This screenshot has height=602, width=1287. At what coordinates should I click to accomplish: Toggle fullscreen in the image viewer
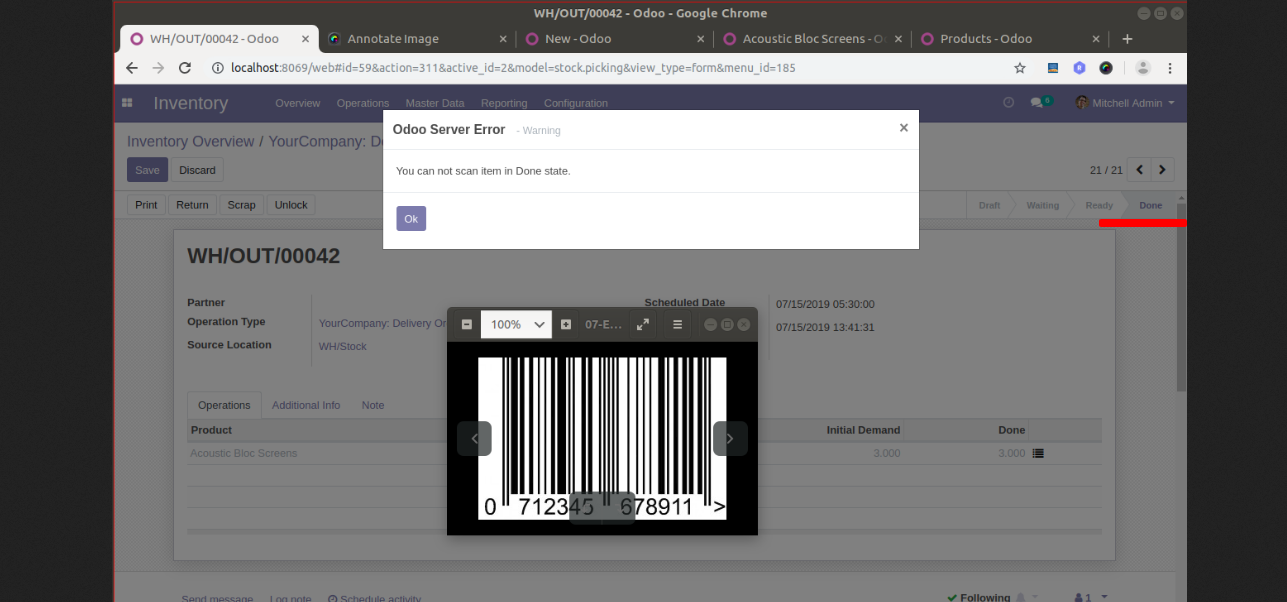coord(643,324)
